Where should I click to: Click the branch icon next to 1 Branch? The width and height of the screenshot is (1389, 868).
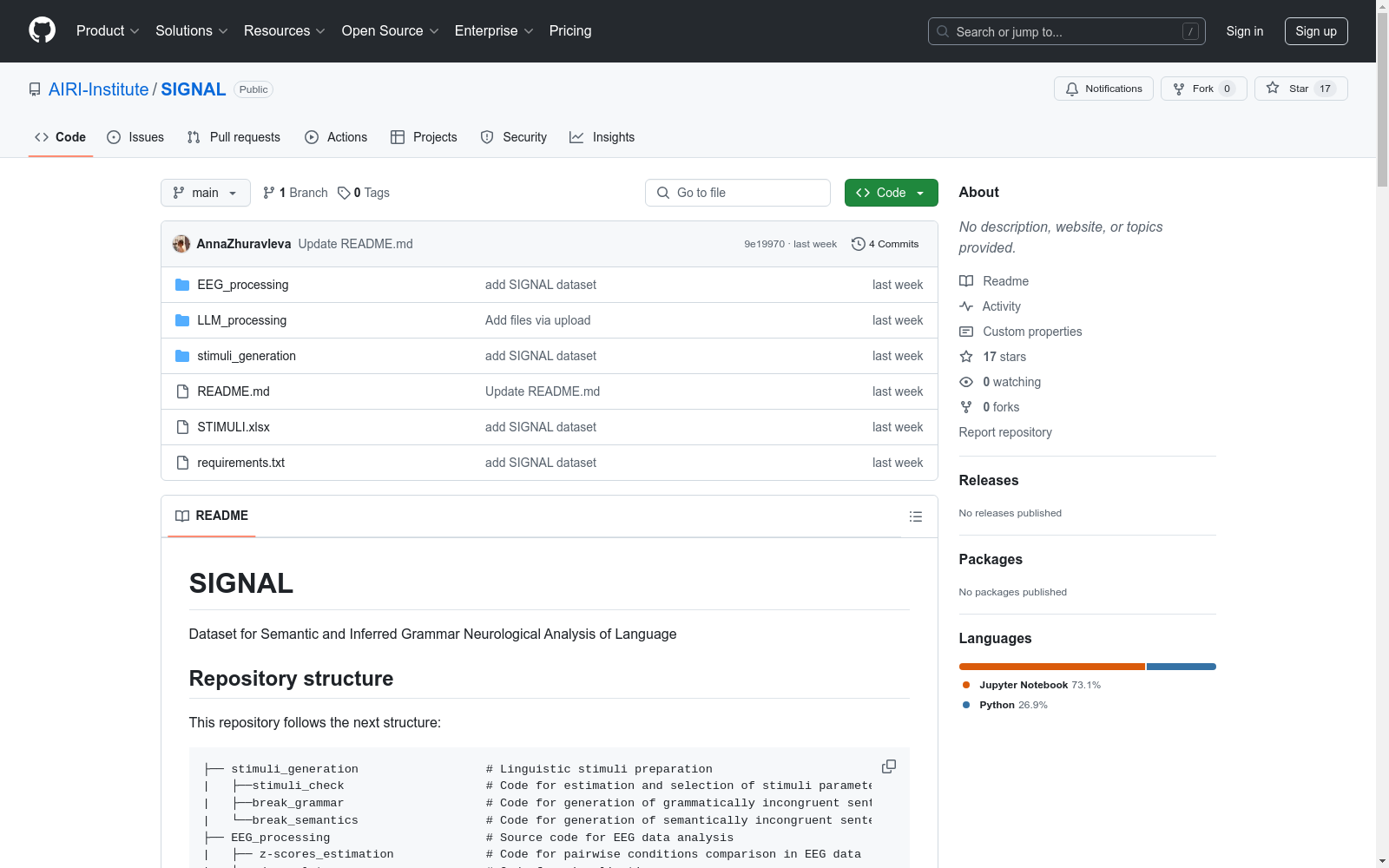pyautogui.click(x=269, y=193)
